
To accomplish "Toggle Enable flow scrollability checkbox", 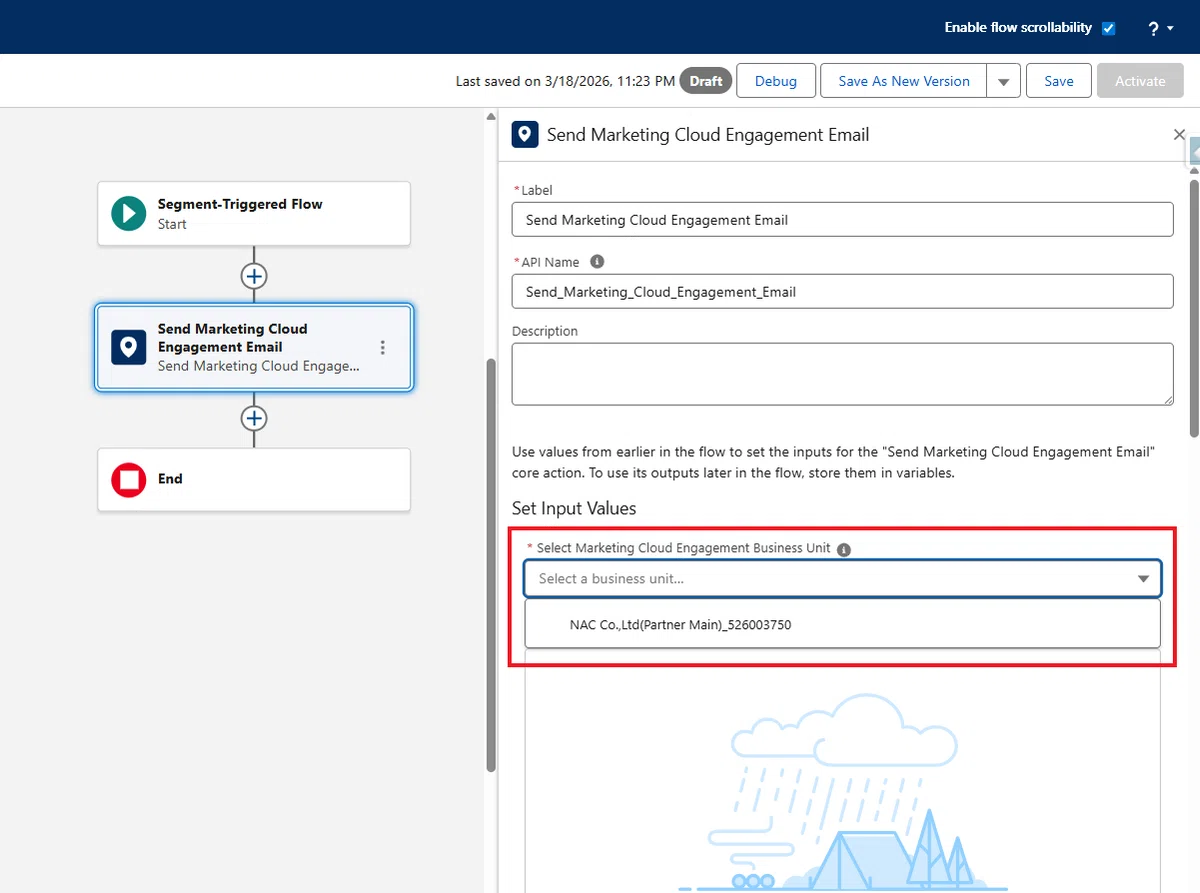I will click(x=1108, y=28).
